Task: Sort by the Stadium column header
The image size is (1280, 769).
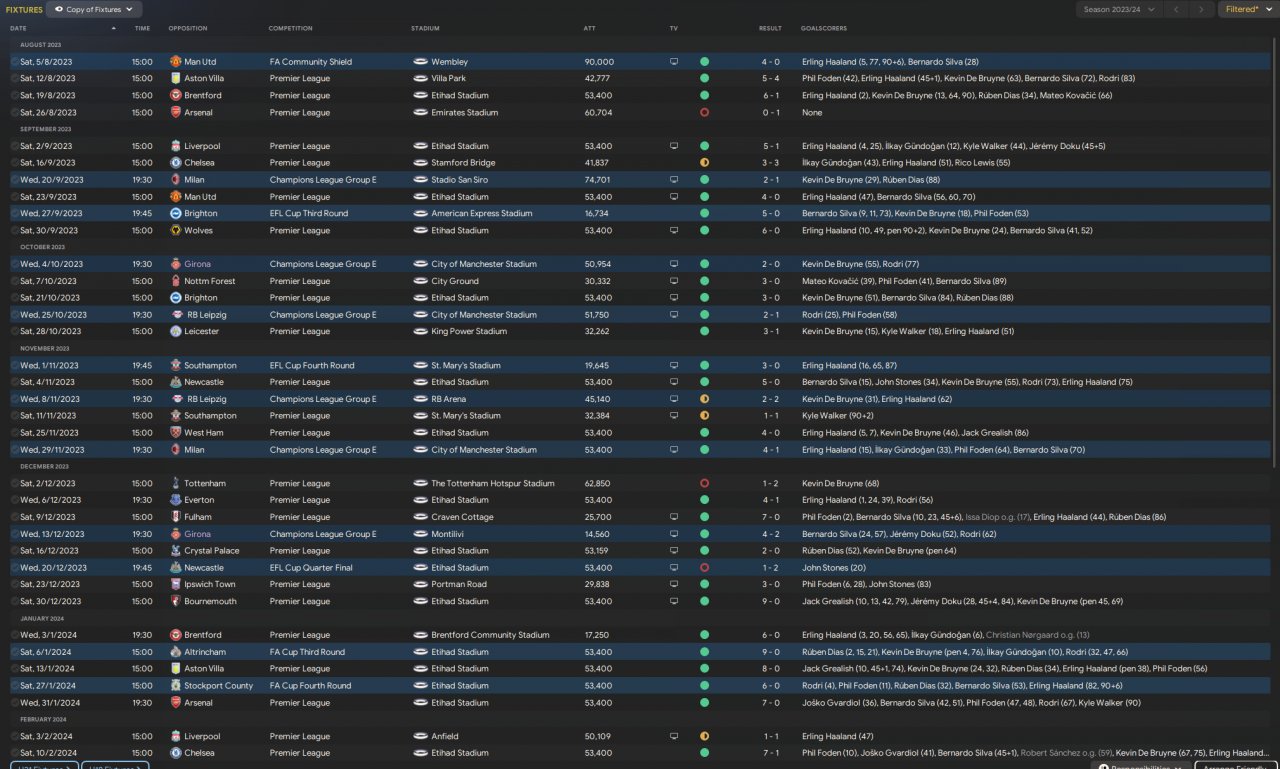Action: point(425,28)
